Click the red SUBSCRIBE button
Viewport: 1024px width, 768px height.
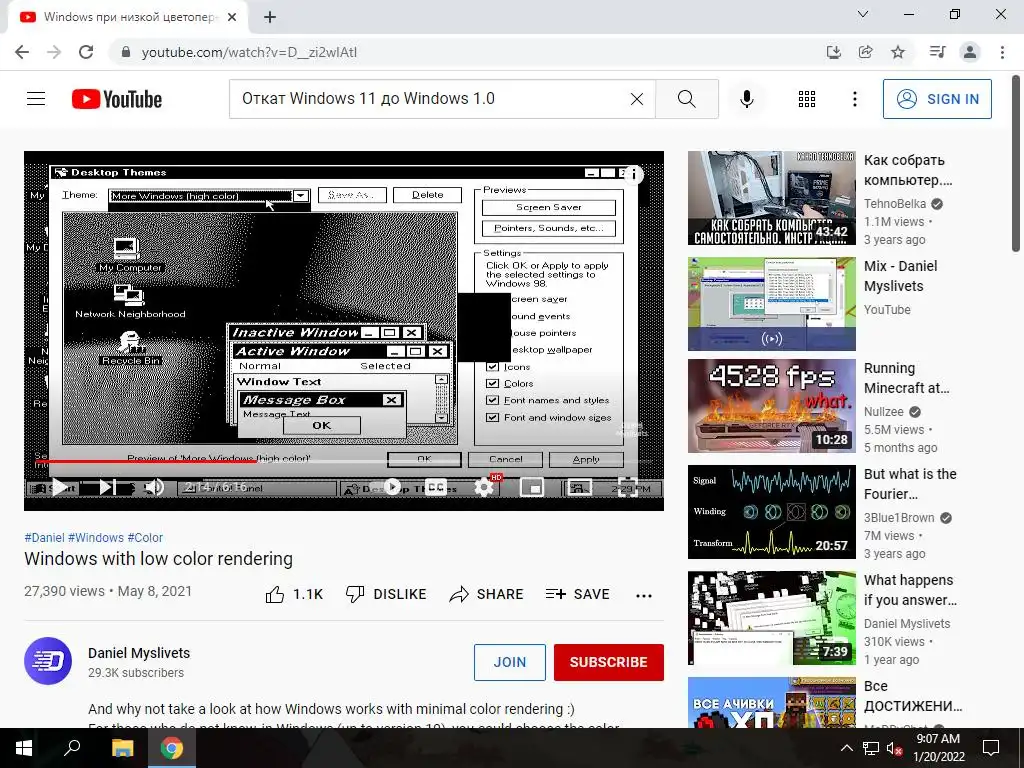click(609, 662)
